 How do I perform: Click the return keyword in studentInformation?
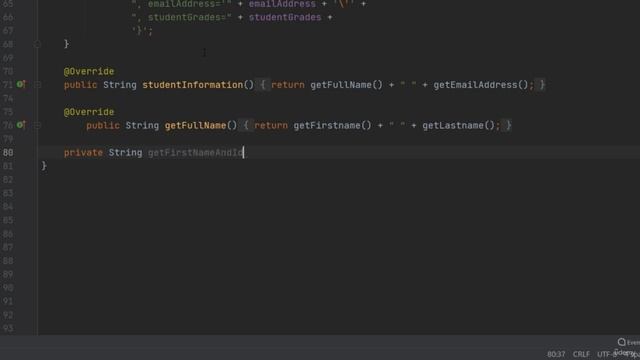(x=288, y=85)
